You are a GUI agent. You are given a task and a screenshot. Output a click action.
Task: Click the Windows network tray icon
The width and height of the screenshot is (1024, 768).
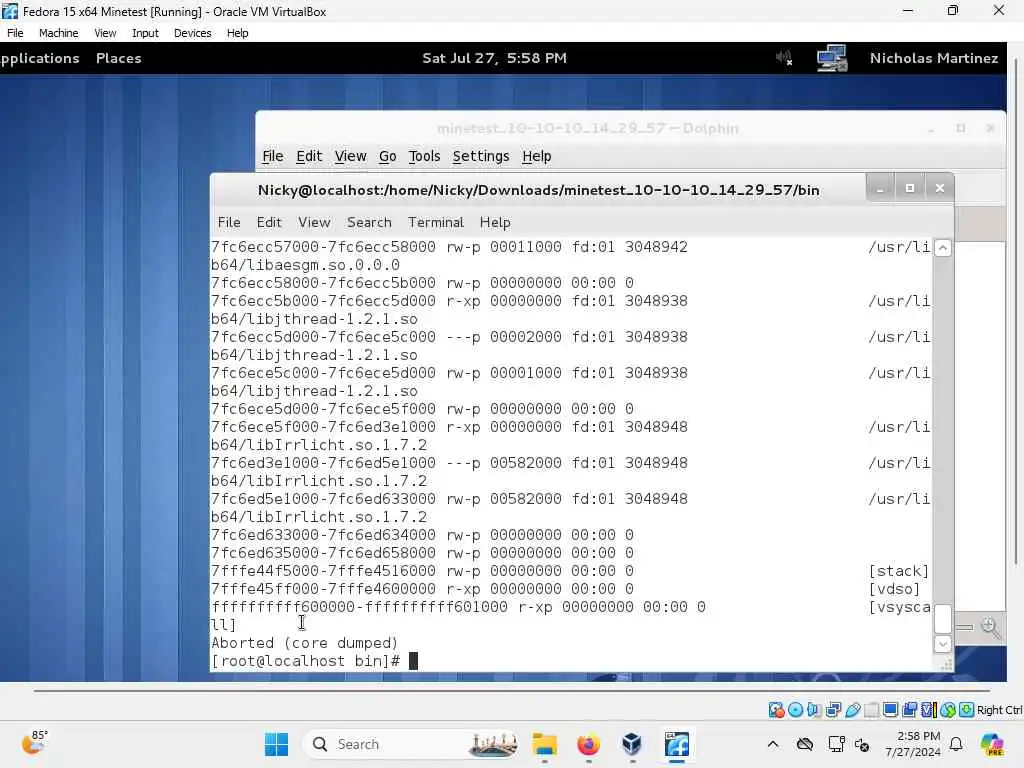[x=836, y=744]
